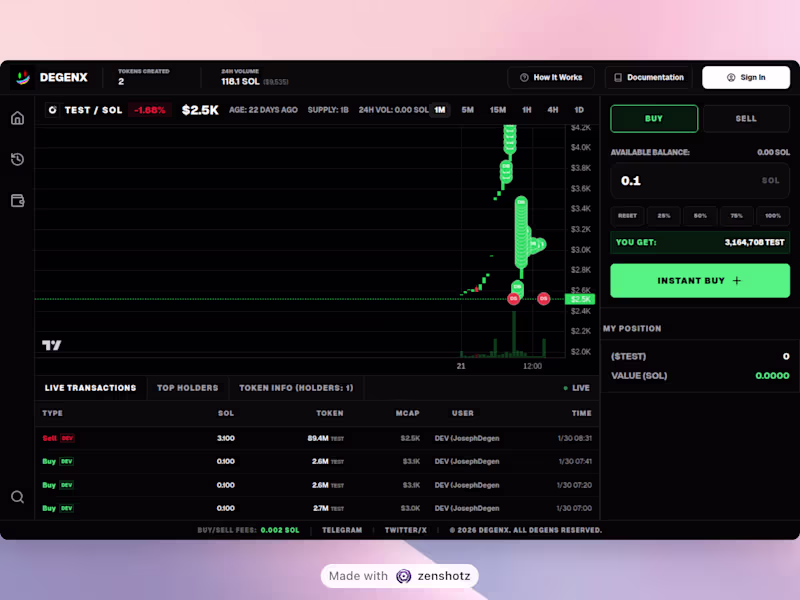This screenshot has width=800, height=600.
Task: Click the 89.4M token amount cell
Action: pos(326,438)
